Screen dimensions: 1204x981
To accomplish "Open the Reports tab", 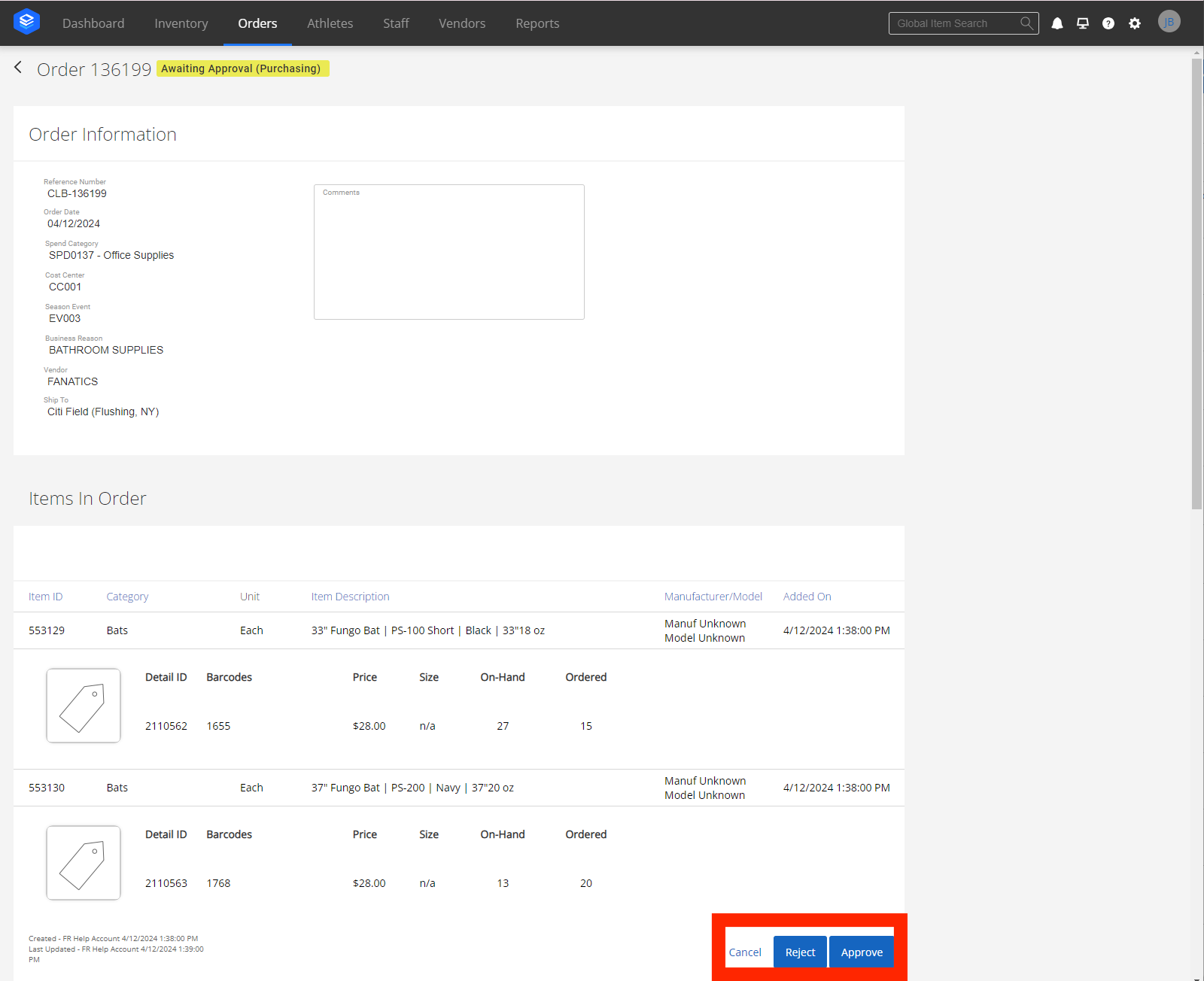I will click(x=537, y=23).
